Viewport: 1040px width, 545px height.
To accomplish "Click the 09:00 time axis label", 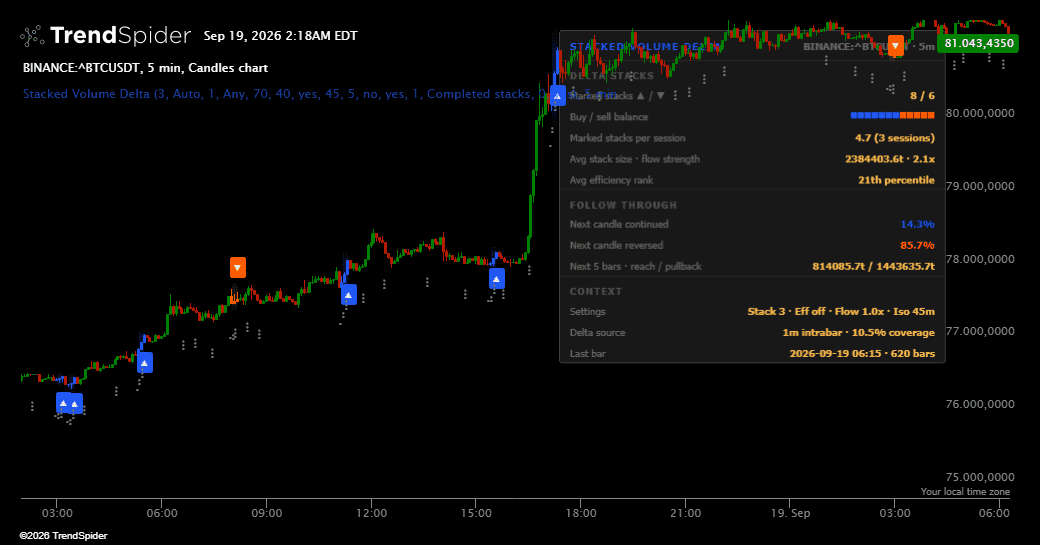I will click(x=267, y=513).
